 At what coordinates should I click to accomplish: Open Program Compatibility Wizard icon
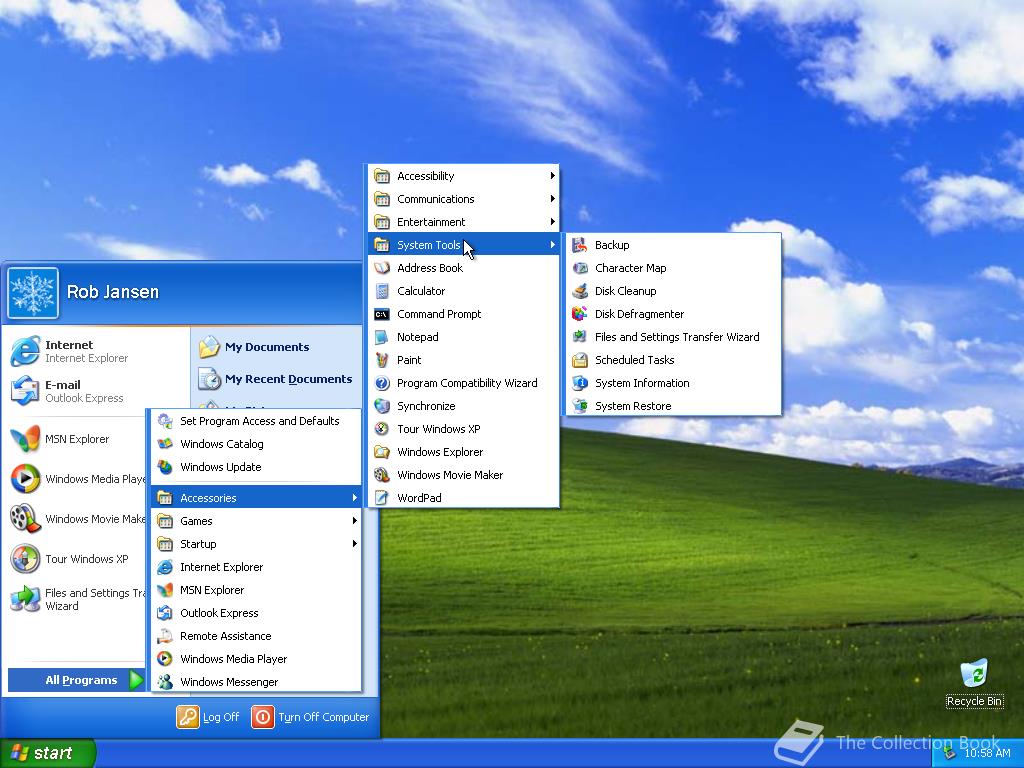[382, 383]
